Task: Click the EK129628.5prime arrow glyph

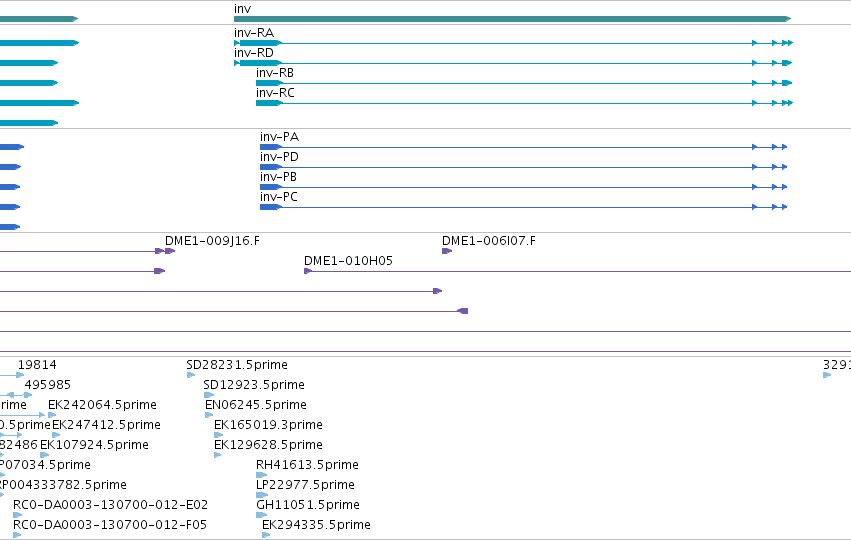Action: pos(218,455)
